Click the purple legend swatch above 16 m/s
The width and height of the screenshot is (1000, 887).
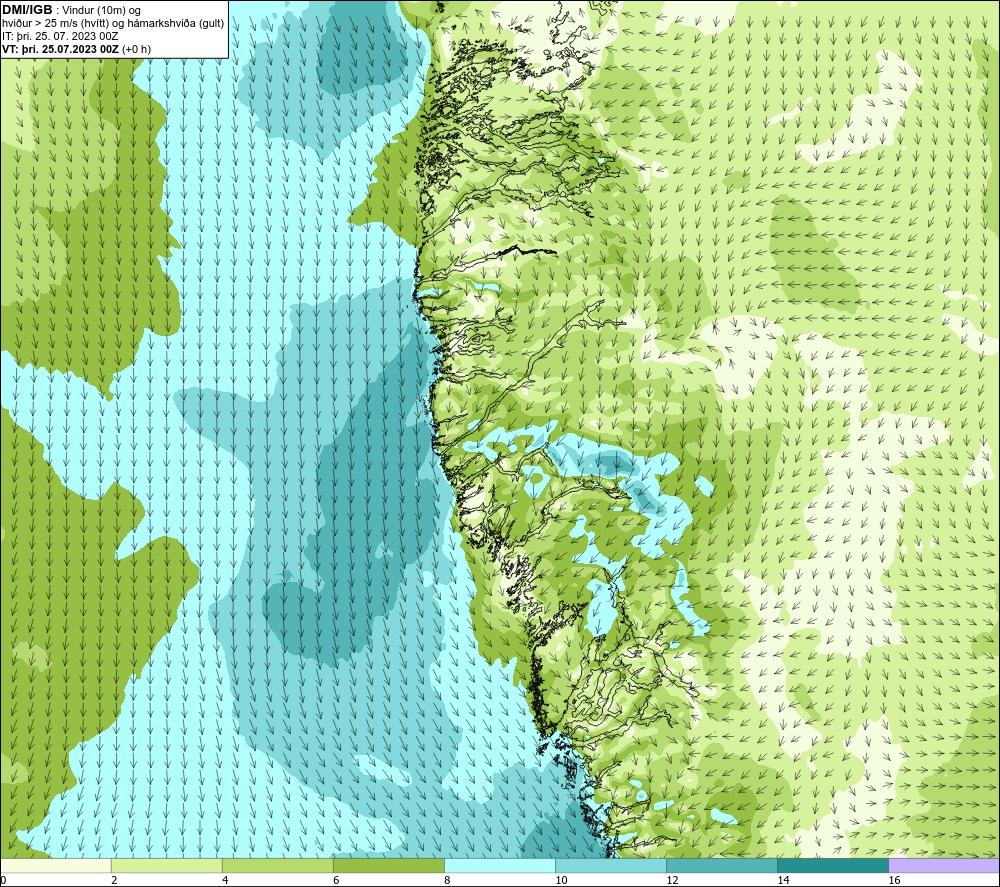(x=944, y=865)
